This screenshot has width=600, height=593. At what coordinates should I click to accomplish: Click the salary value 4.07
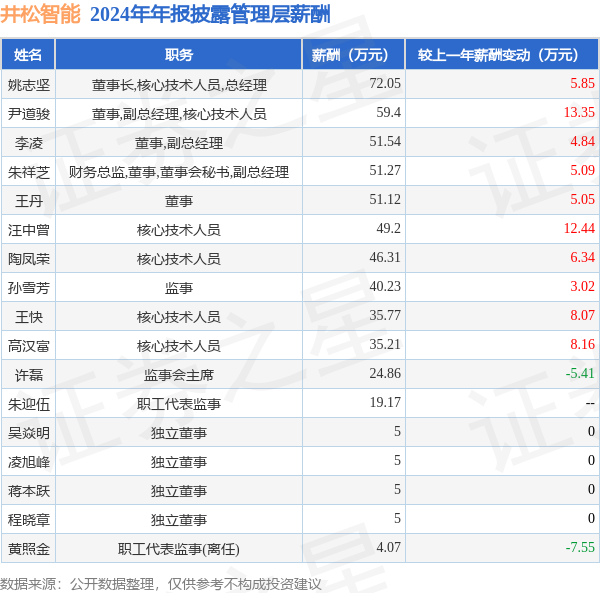(388, 547)
